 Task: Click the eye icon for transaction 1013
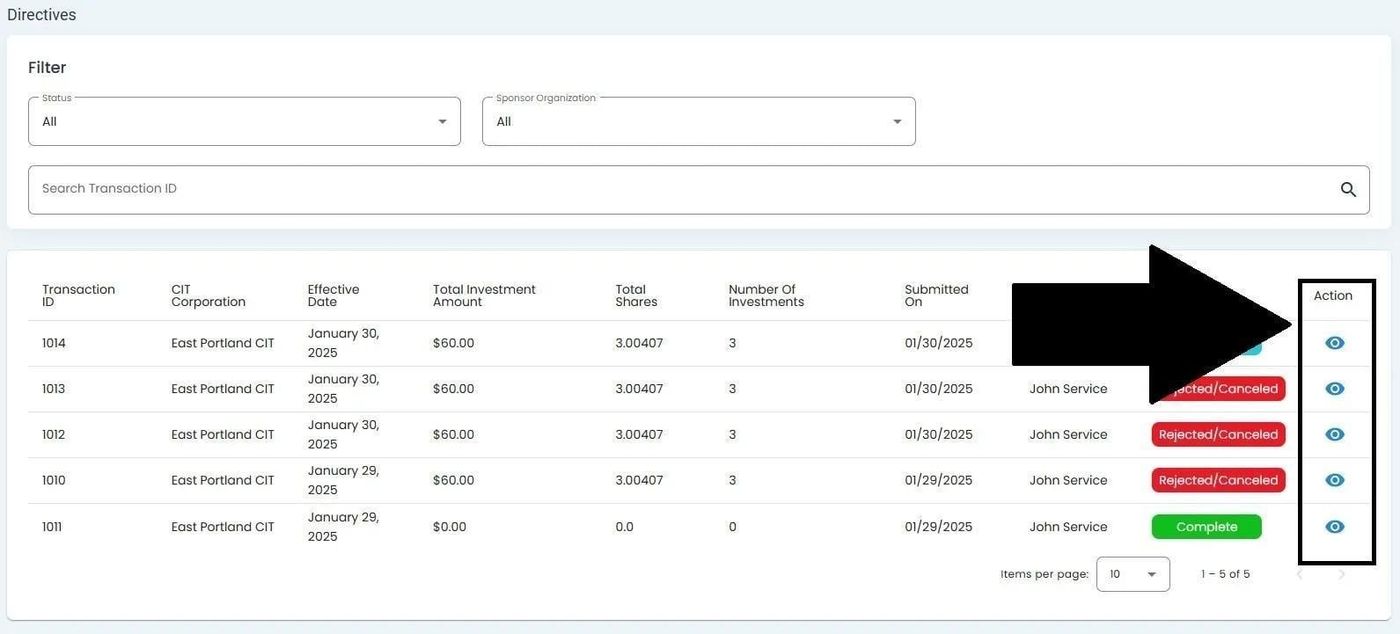[x=1334, y=389]
